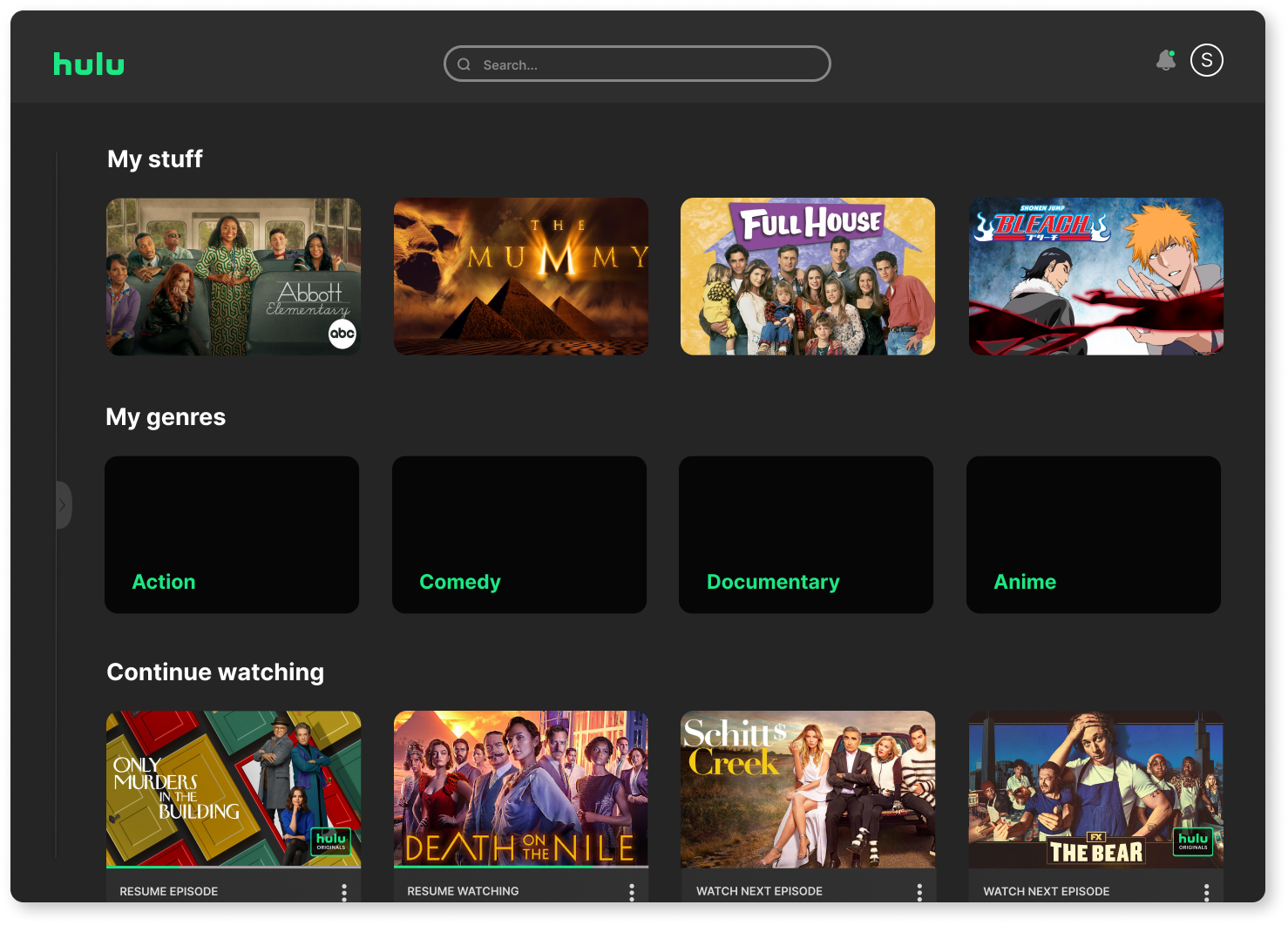Open Death on the Nile poster
The width and height of the screenshot is (1288, 925).
pos(521,788)
